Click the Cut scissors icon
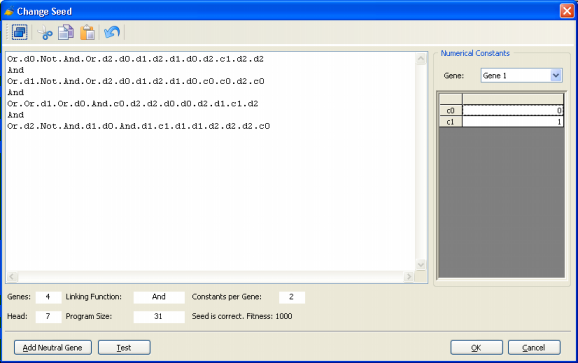This screenshot has width=578, height=363. point(45,32)
